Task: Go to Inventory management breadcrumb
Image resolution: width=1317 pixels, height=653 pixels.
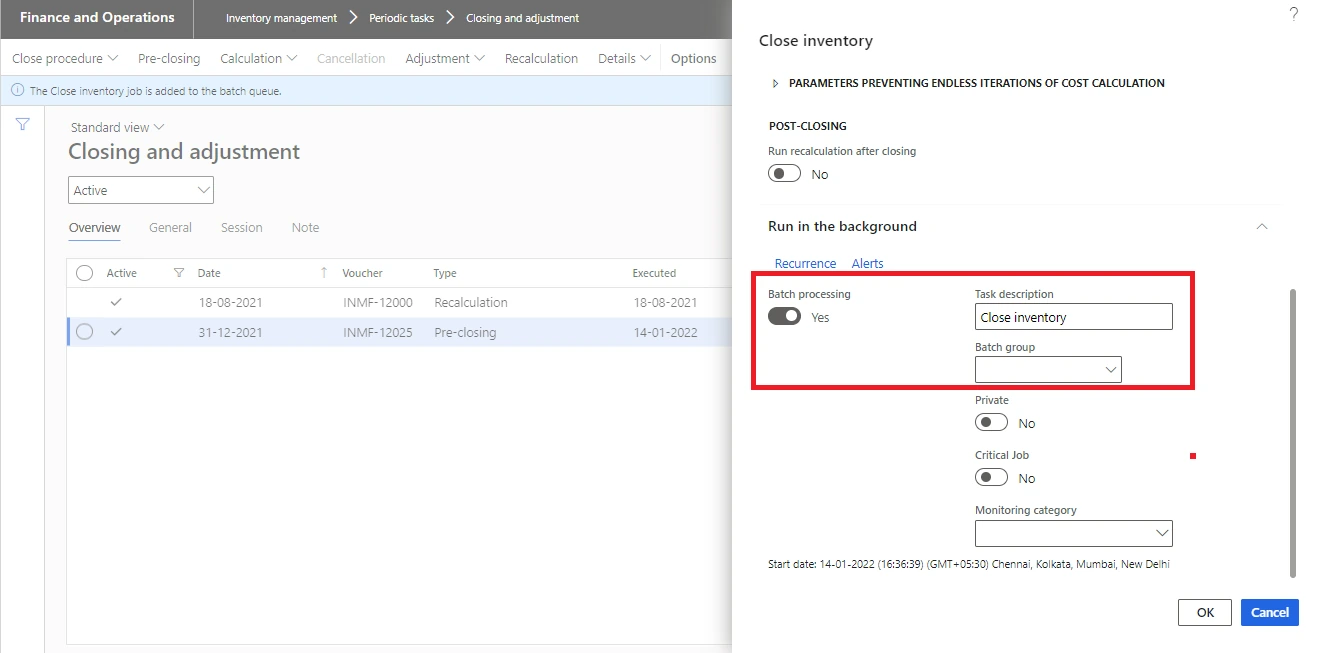Action: tap(281, 18)
